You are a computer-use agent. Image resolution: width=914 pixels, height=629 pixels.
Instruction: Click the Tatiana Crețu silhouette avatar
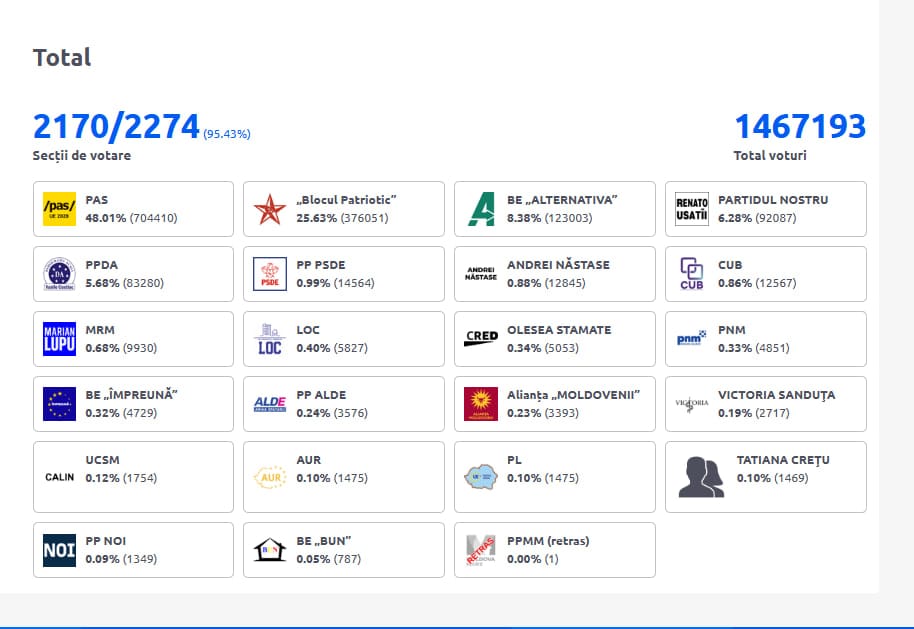pos(701,477)
